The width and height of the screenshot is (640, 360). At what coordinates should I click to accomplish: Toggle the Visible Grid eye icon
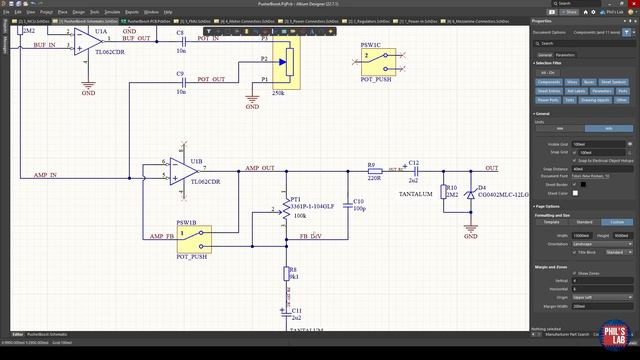[x=630, y=144]
